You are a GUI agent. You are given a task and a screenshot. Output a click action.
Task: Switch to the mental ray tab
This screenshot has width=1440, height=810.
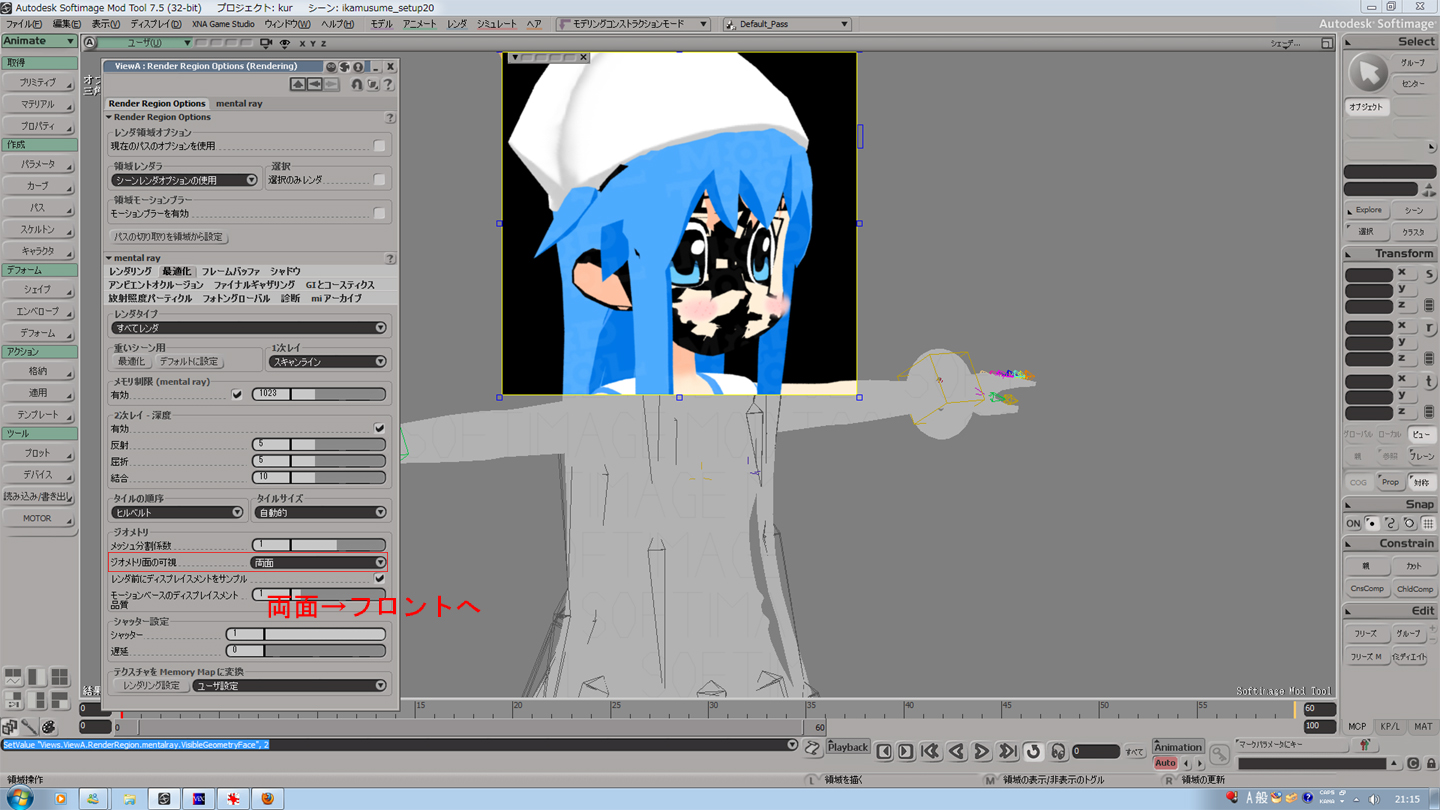click(x=239, y=103)
